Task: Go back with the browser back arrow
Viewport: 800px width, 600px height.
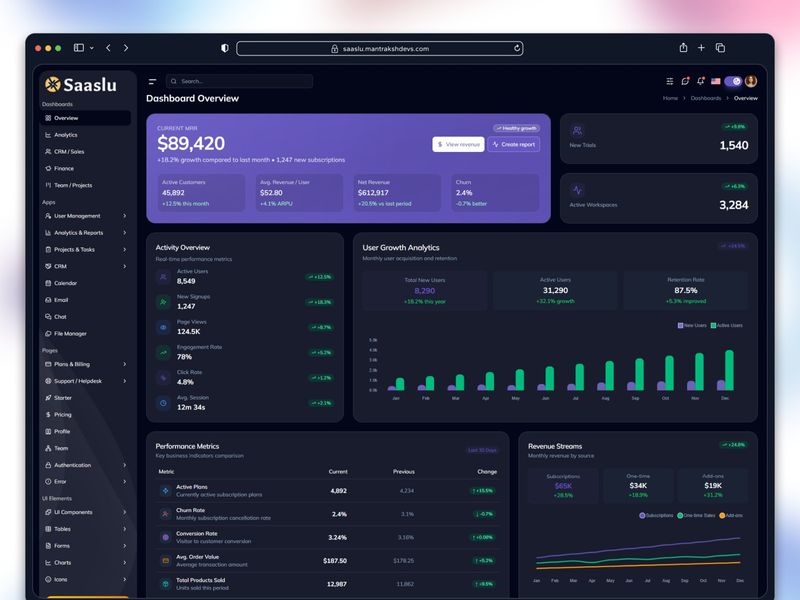Action: click(x=108, y=48)
